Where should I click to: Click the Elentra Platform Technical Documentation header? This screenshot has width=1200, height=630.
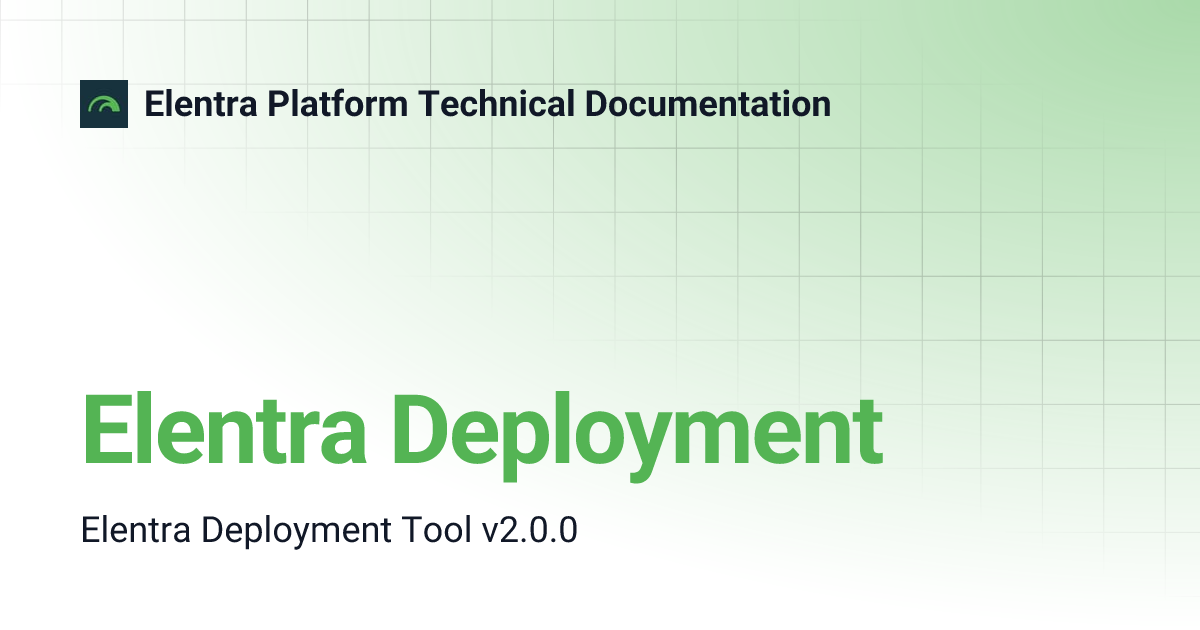point(488,104)
